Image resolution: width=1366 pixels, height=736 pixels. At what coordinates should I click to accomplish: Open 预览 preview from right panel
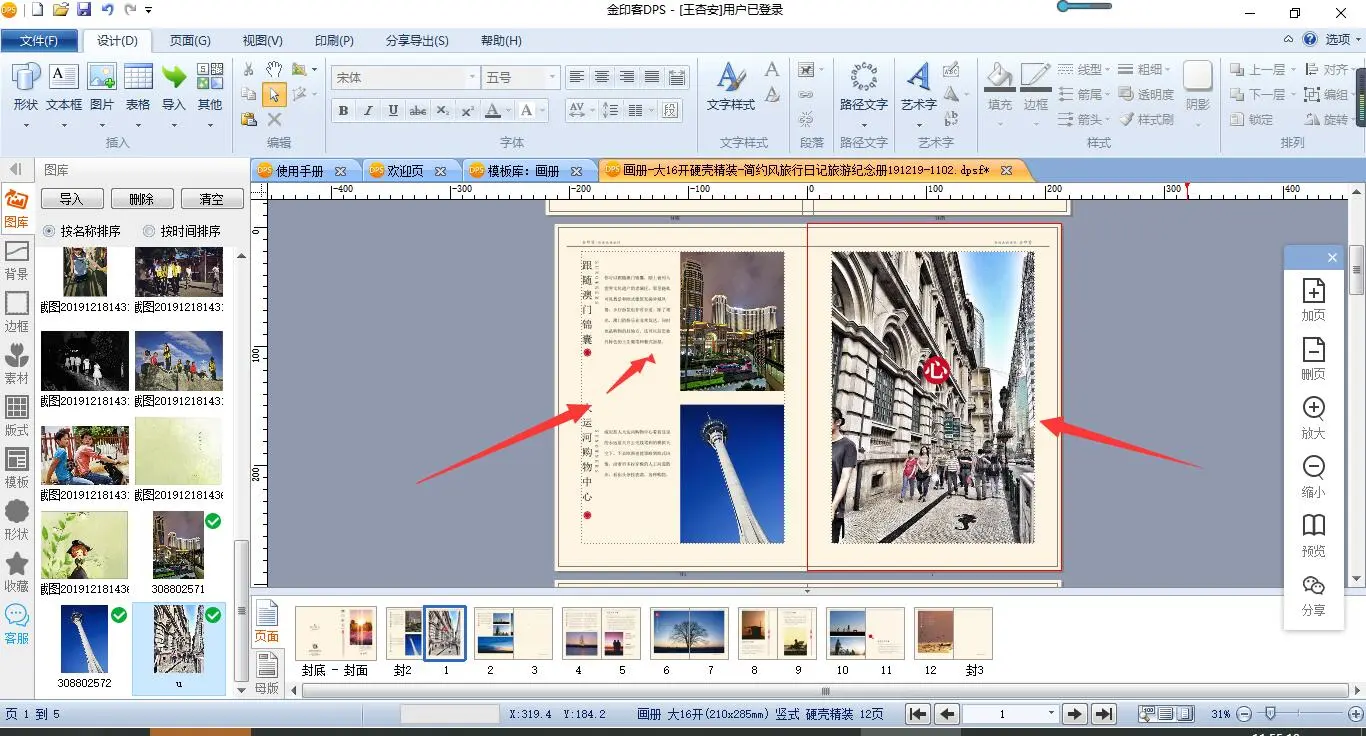coord(1313,527)
